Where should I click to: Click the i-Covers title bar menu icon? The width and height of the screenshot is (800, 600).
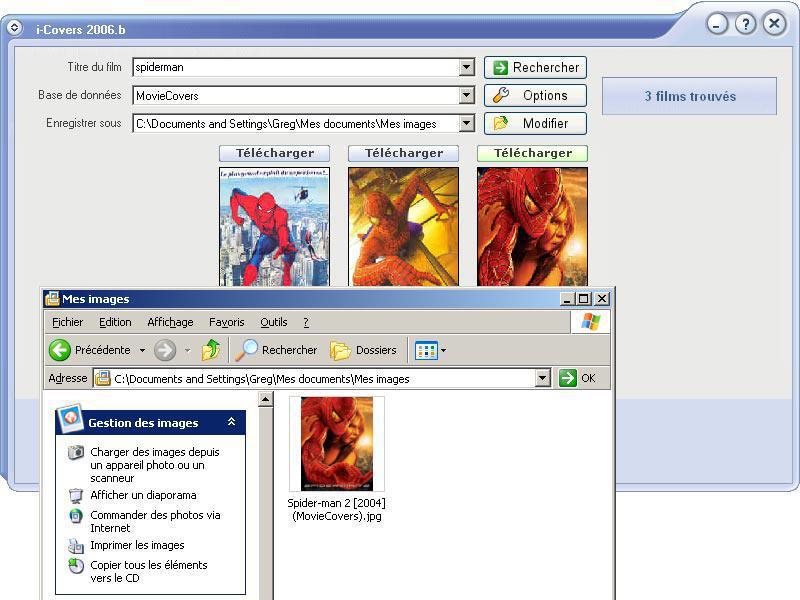[14, 27]
